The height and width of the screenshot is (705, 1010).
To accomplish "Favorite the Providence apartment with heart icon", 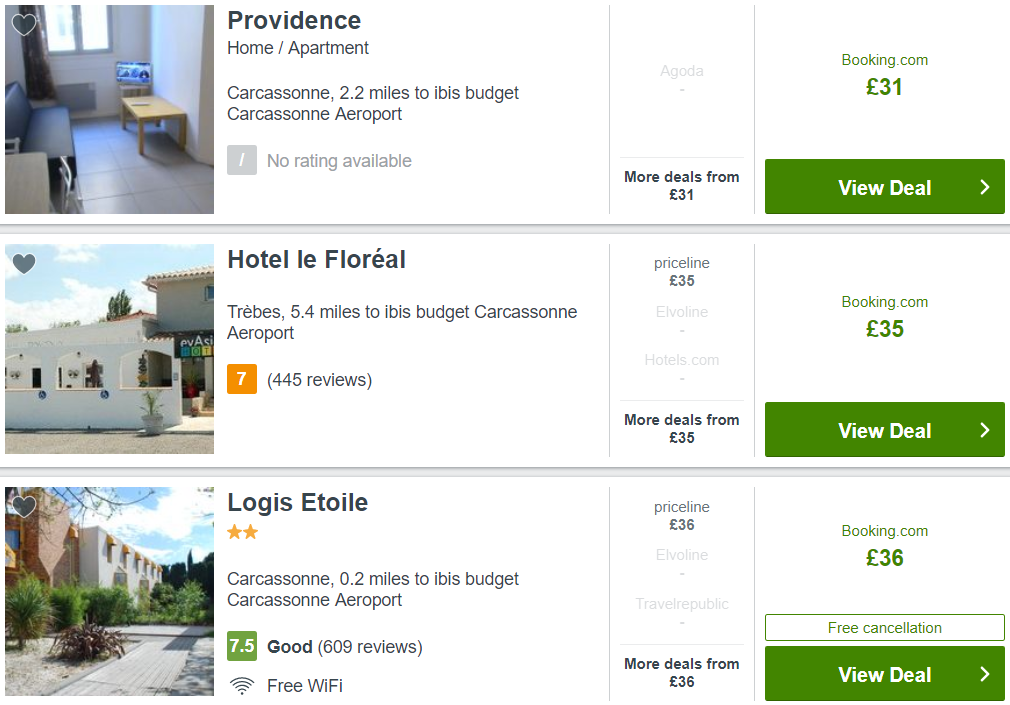I will pos(24,24).
